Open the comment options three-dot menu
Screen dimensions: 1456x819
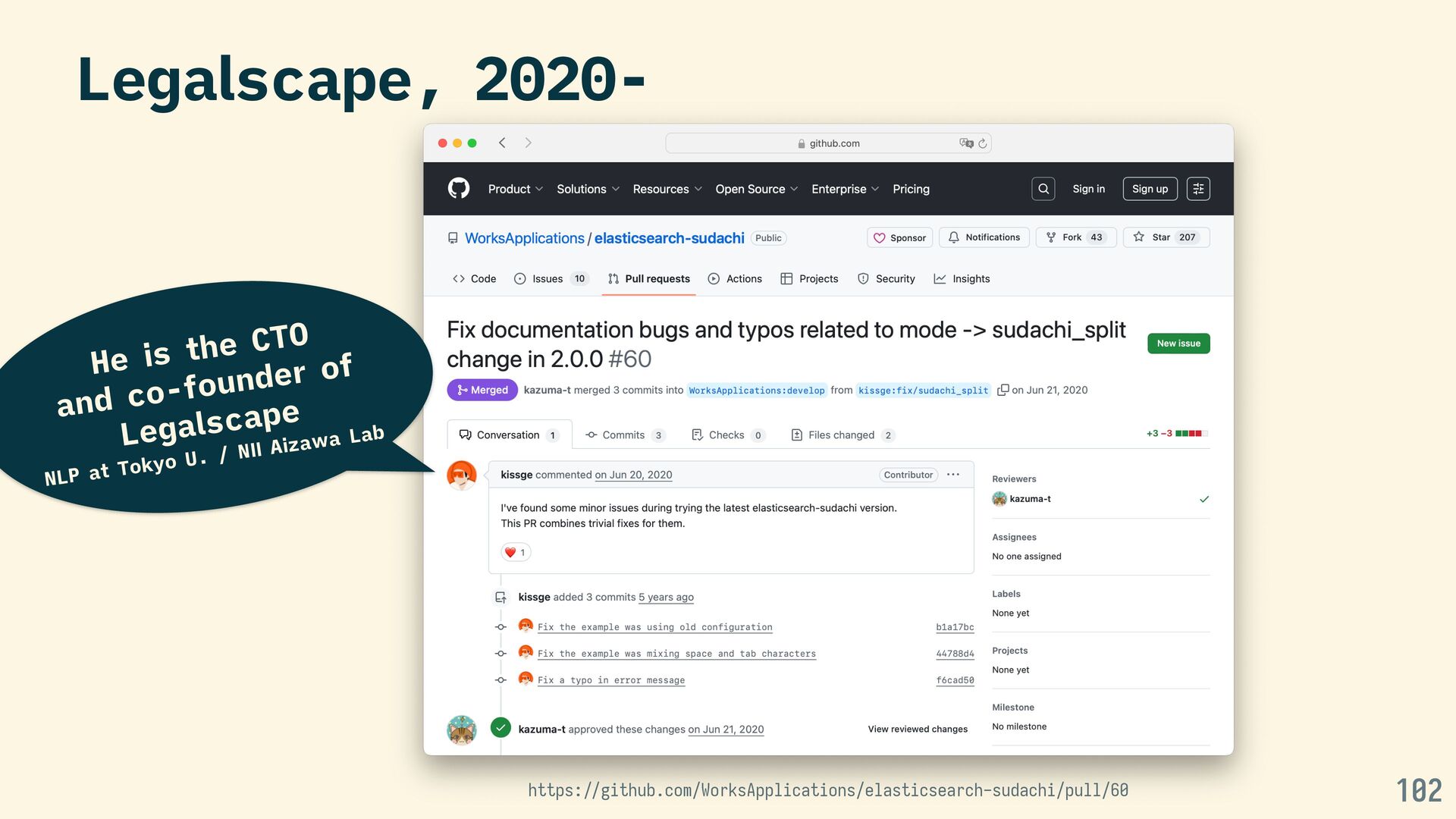953,475
